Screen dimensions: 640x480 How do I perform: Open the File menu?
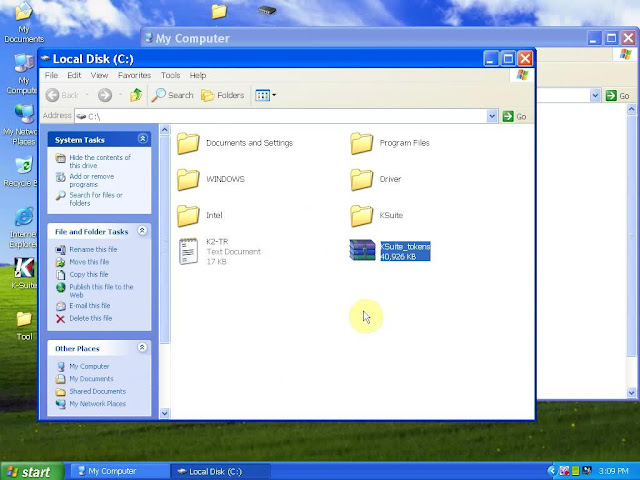(x=51, y=75)
